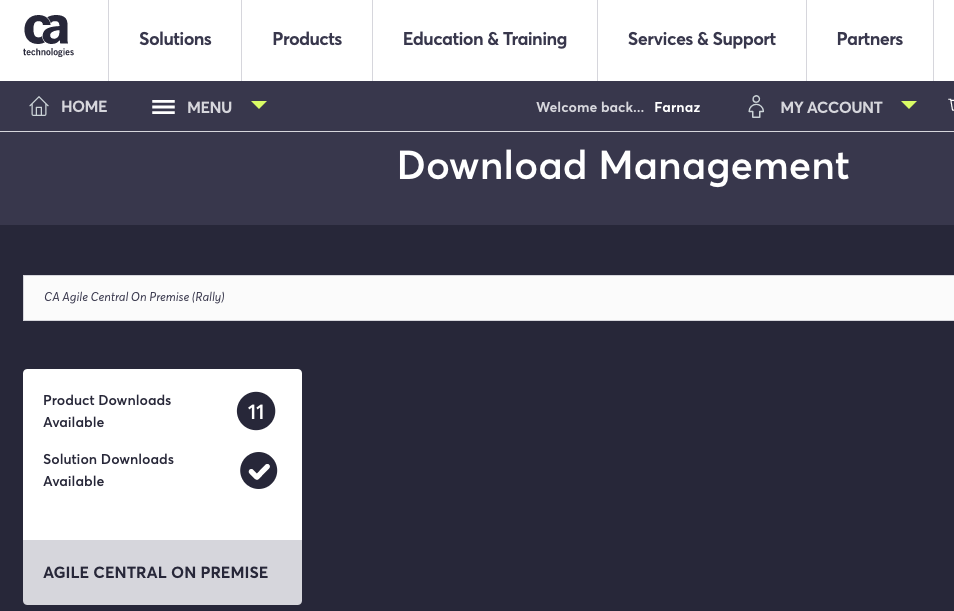Screen dimensions: 954x611
Task: Click the MENU label
Action: click(209, 108)
